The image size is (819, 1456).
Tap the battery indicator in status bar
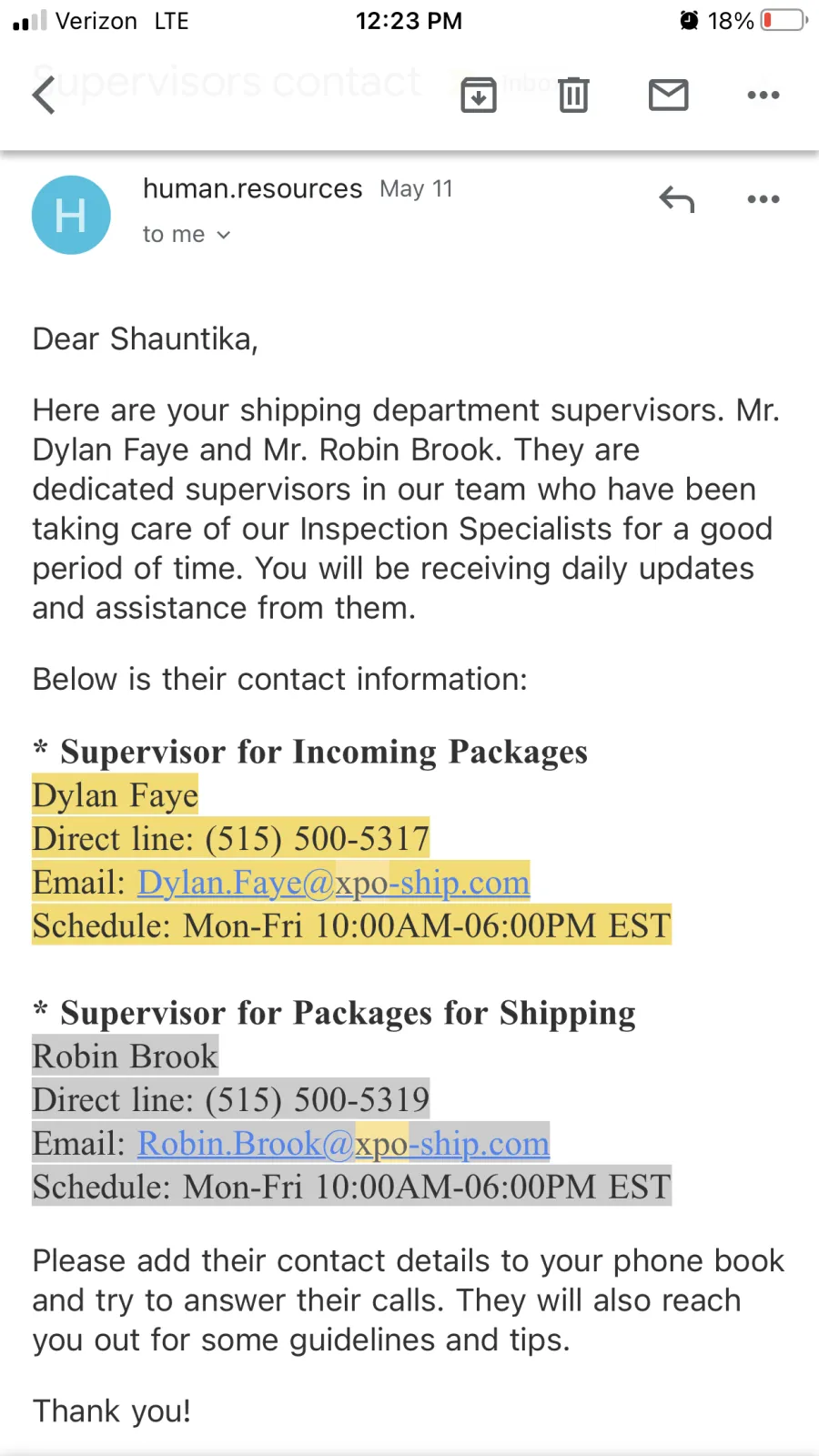[784, 20]
